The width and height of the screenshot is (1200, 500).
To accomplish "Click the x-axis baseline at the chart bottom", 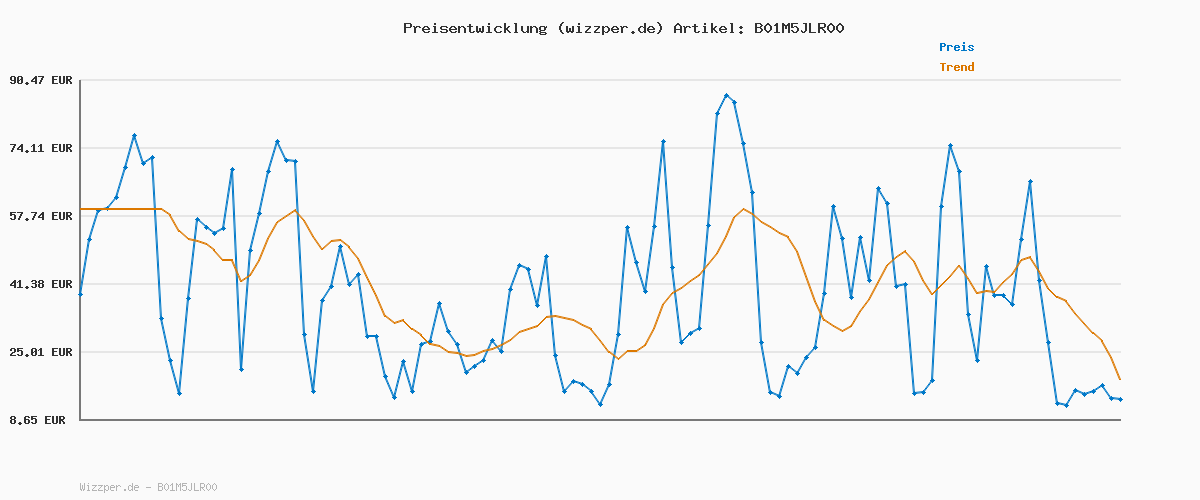I will [600, 420].
